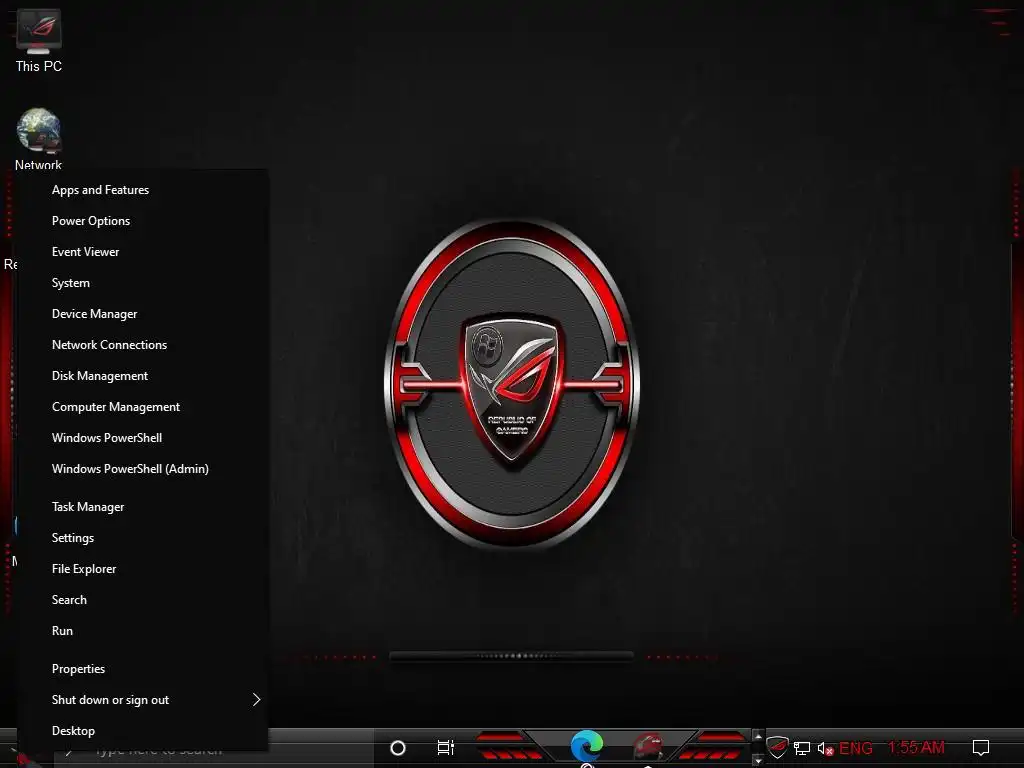
Task: Open the Run dialog entry
Action: [x=143, y=631]
